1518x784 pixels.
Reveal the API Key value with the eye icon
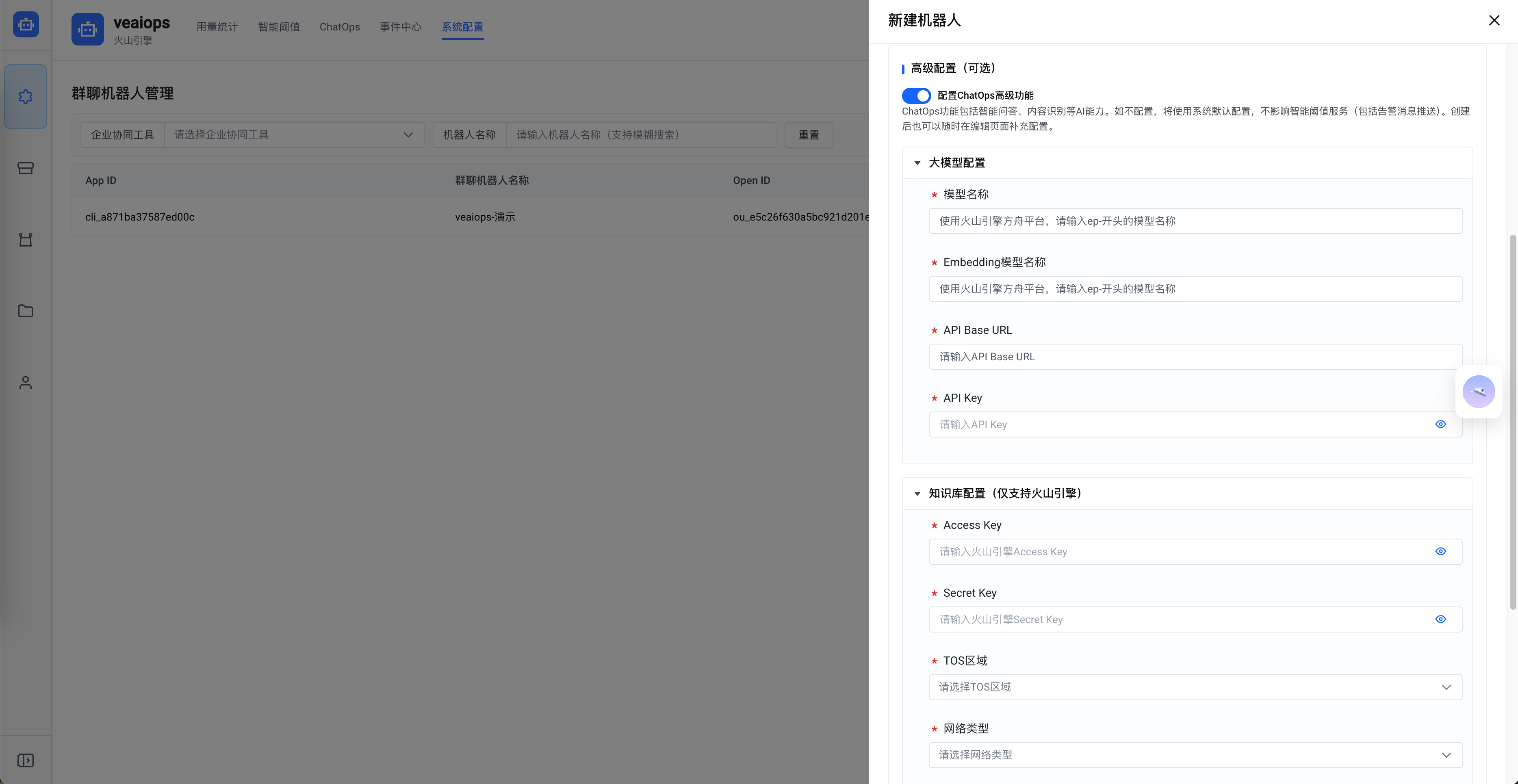[1440, 424]
